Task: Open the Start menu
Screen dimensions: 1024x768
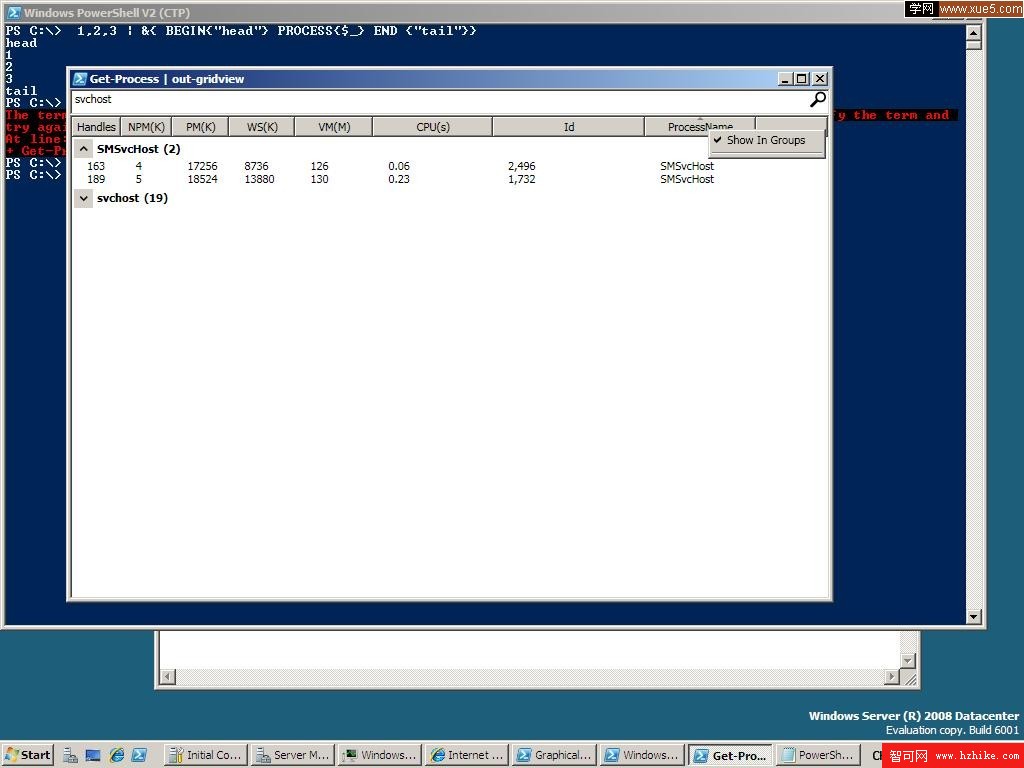Action: 27,755
